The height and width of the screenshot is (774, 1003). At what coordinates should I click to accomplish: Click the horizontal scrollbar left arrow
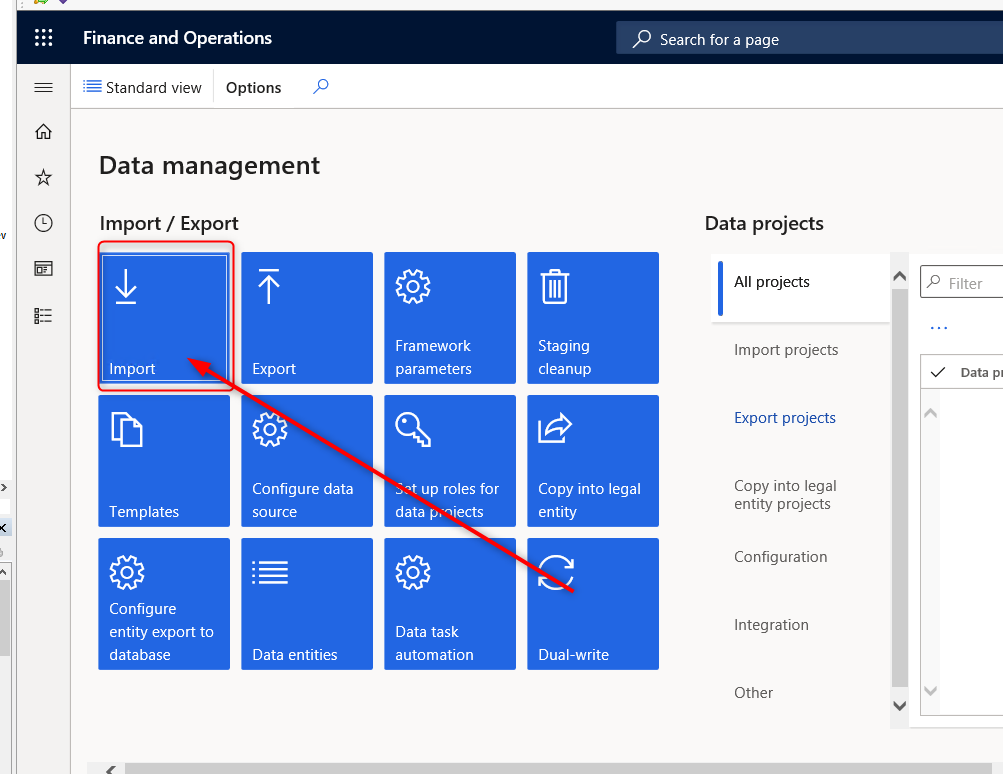click(110, 770)
